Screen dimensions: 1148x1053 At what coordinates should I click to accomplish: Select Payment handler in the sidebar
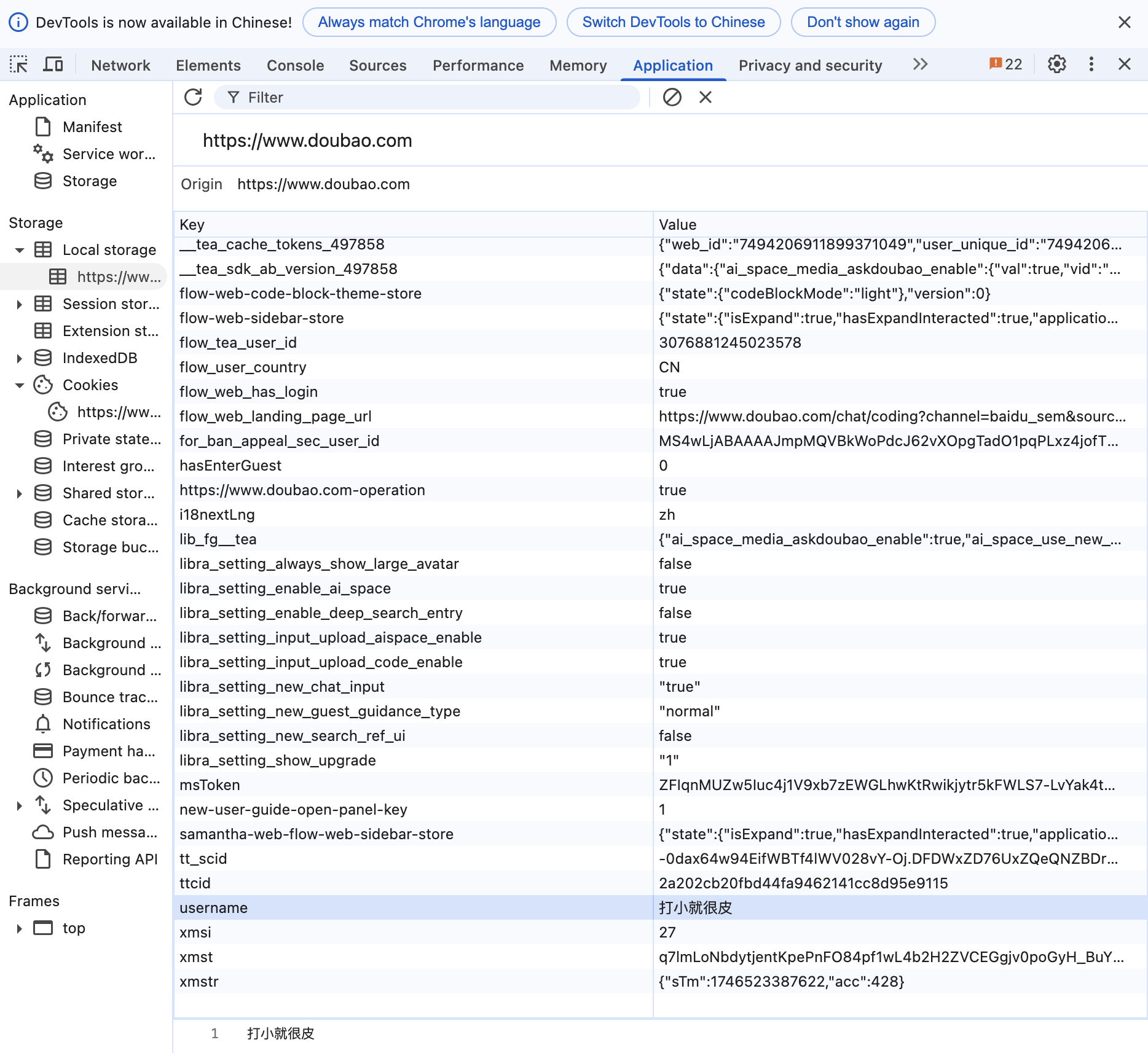95,751
